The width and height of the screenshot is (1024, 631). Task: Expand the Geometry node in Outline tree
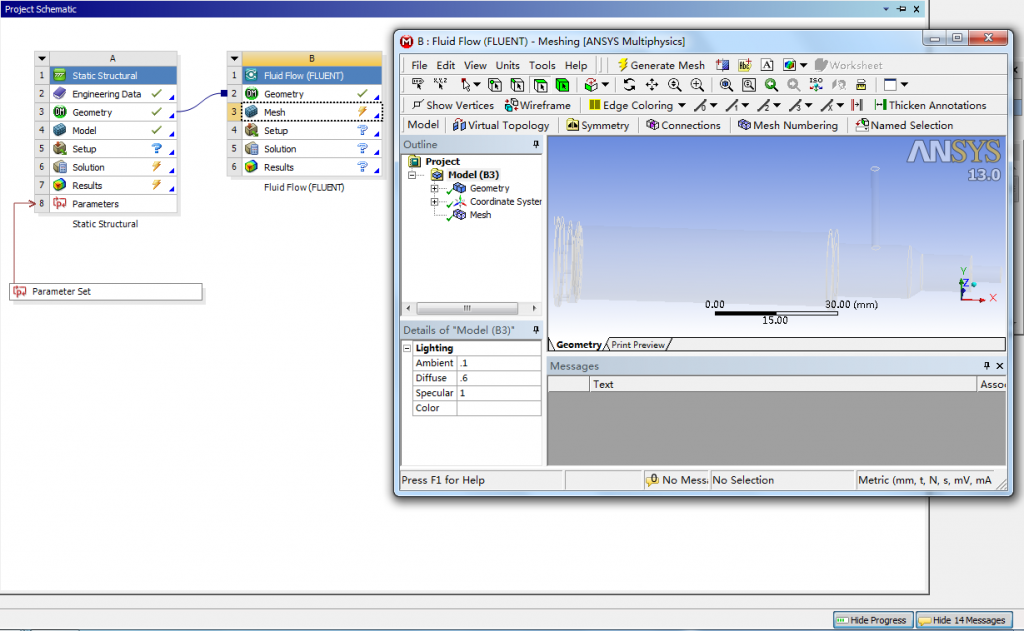point(434,188)
